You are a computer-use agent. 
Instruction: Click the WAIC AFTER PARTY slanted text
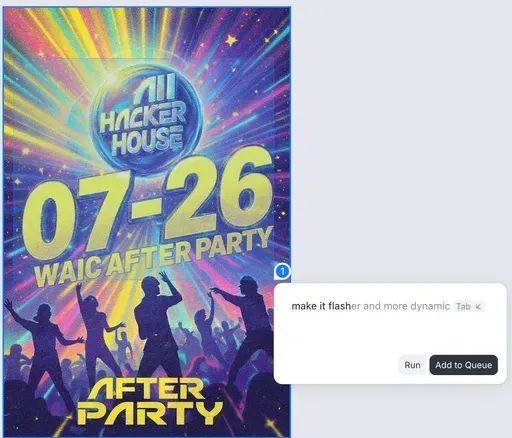153,257
